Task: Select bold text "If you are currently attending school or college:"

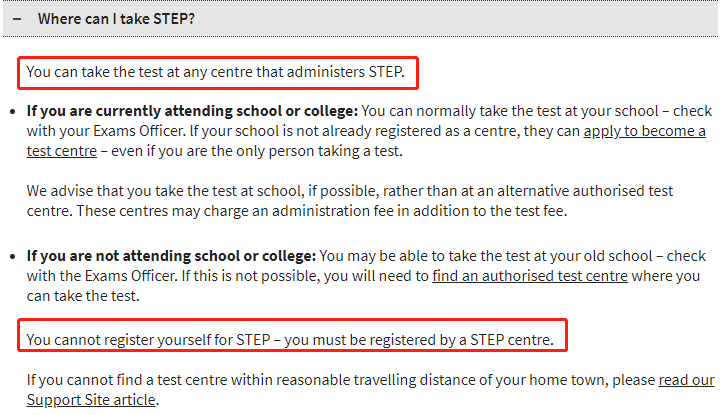Action: pos(192,111)
